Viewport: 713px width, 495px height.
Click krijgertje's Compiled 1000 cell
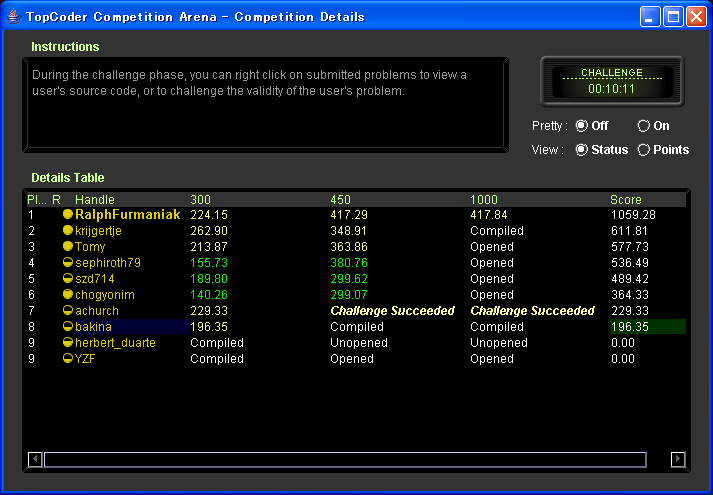(497, 230)
